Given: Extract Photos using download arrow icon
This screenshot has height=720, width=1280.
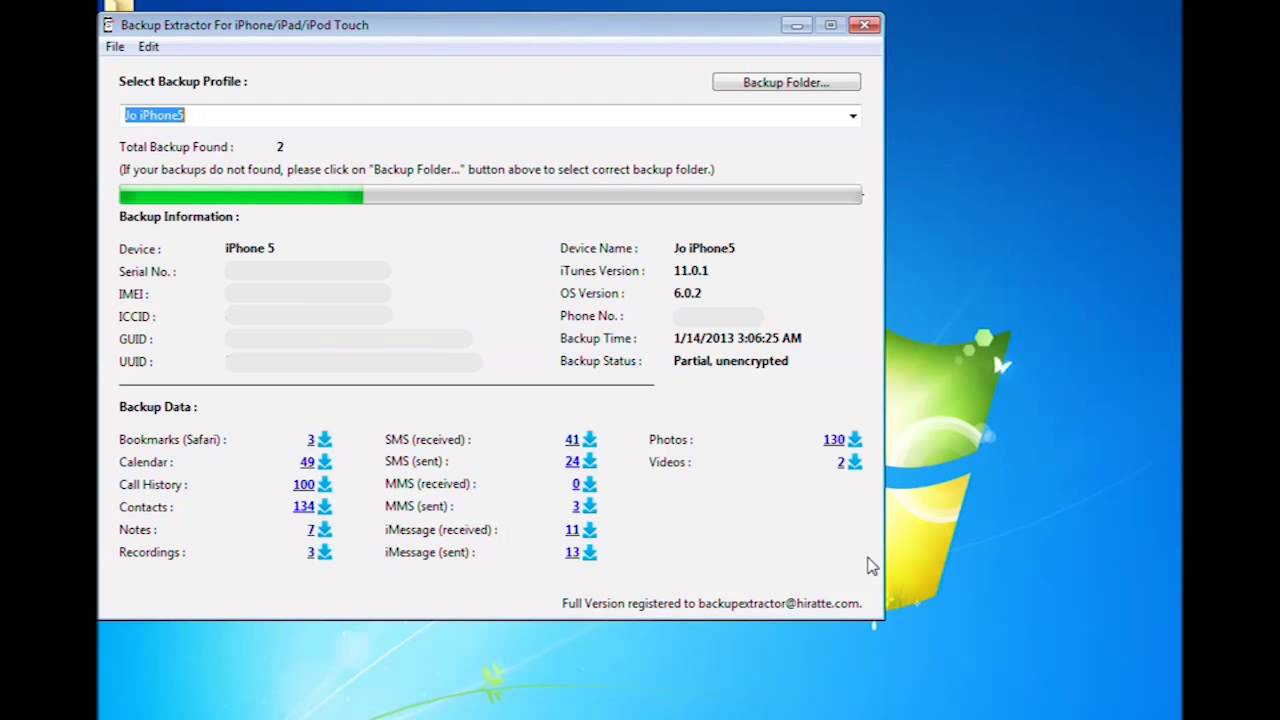Looking at the screenshot, I should click(854, 439).
